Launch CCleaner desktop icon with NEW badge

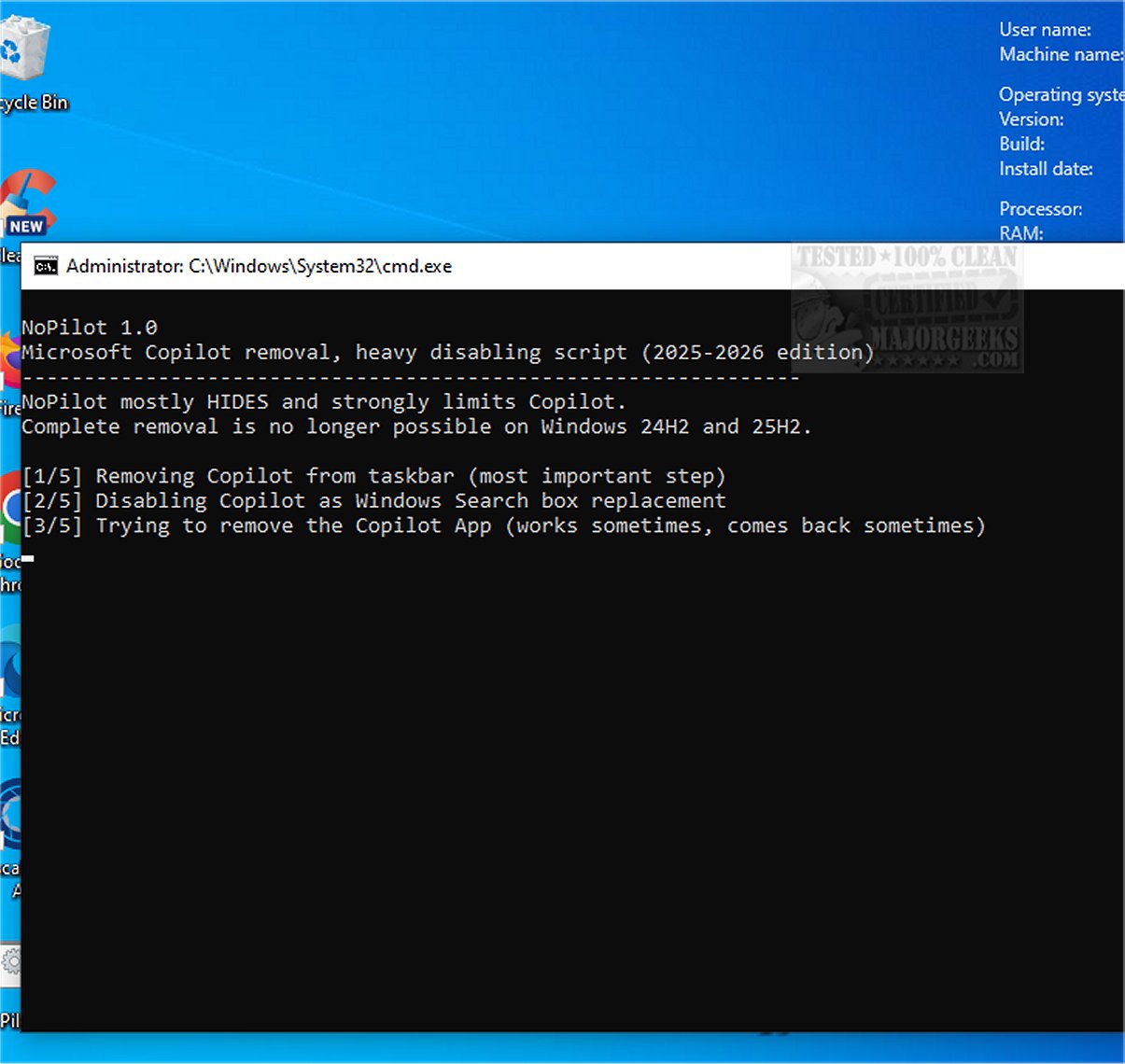pos(27,203)
